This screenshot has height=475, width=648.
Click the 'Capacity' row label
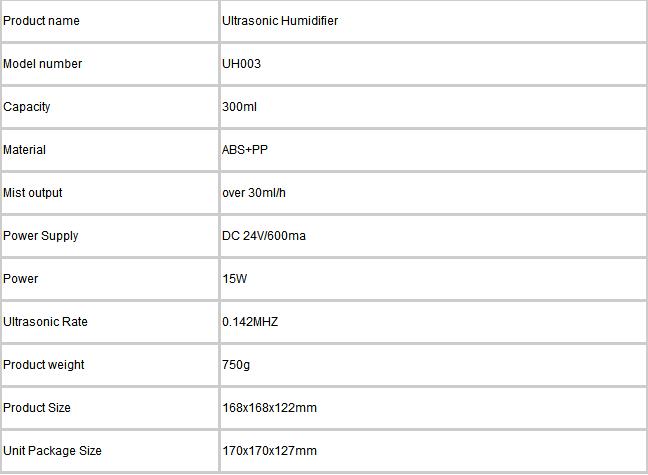26,107
